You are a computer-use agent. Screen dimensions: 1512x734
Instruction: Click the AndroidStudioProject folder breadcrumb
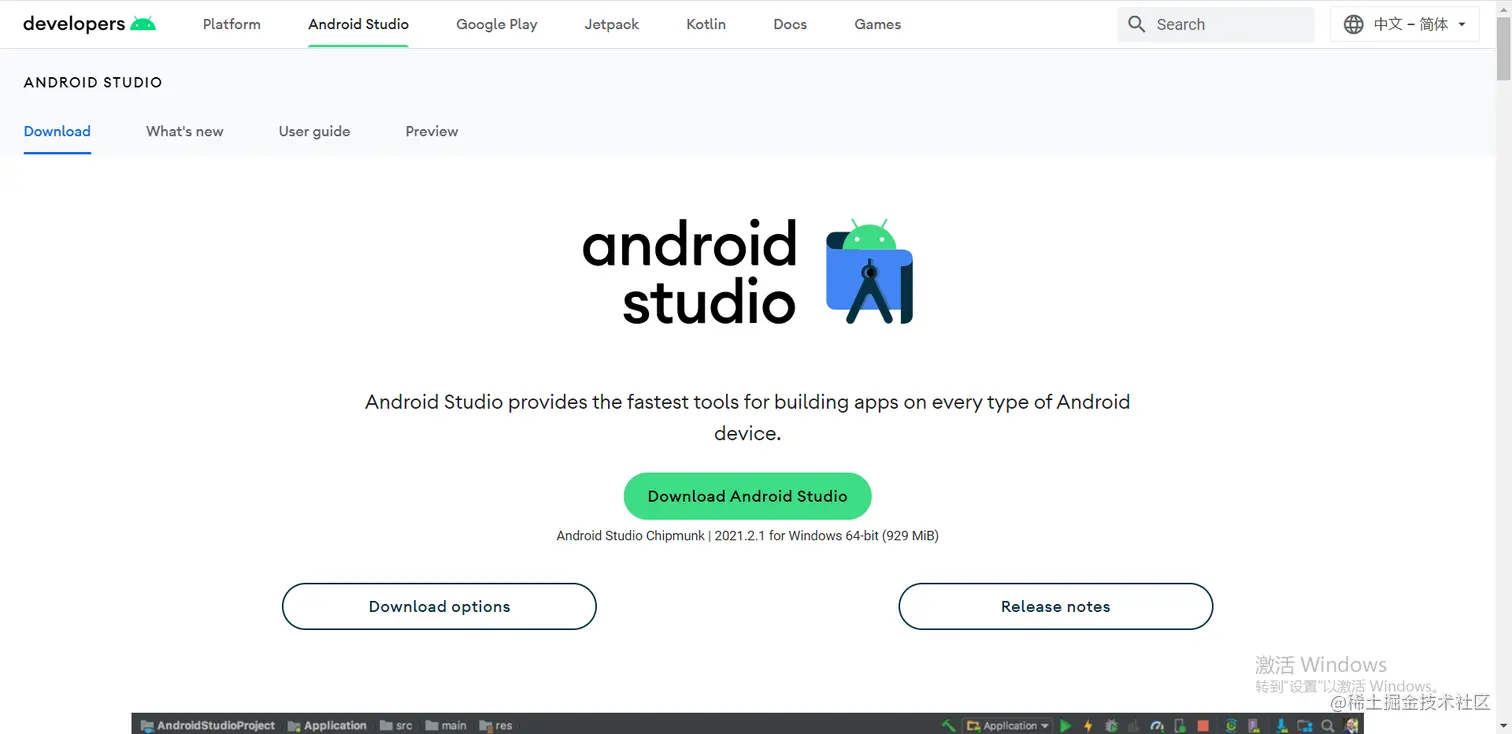pyautogui.click(x=208, y=726)
